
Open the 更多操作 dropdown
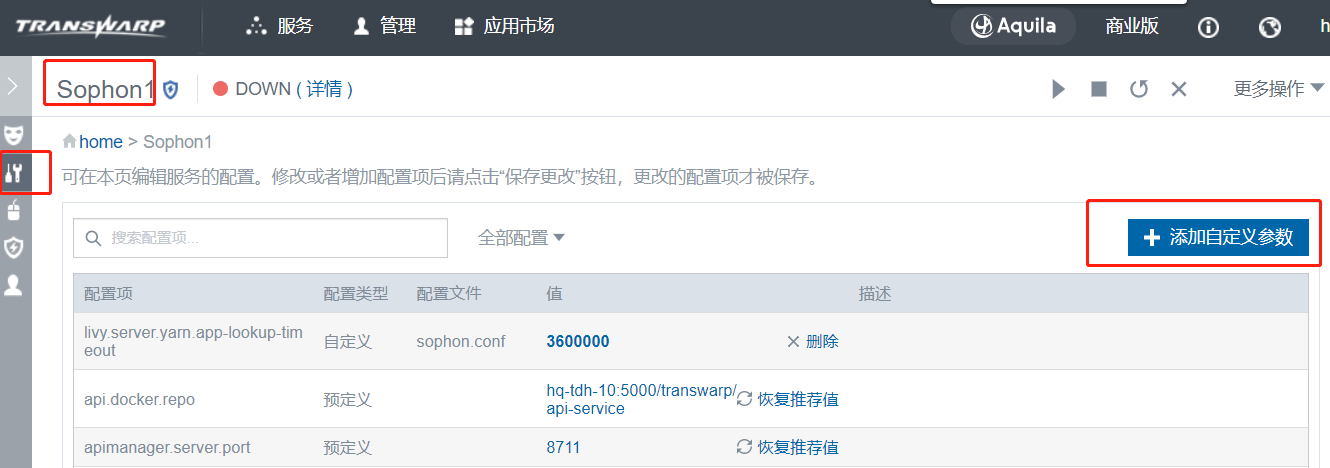coord(1279,89)
